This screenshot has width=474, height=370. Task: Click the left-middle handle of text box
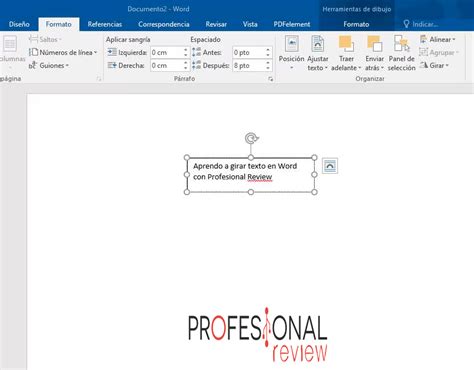[187, 175]
